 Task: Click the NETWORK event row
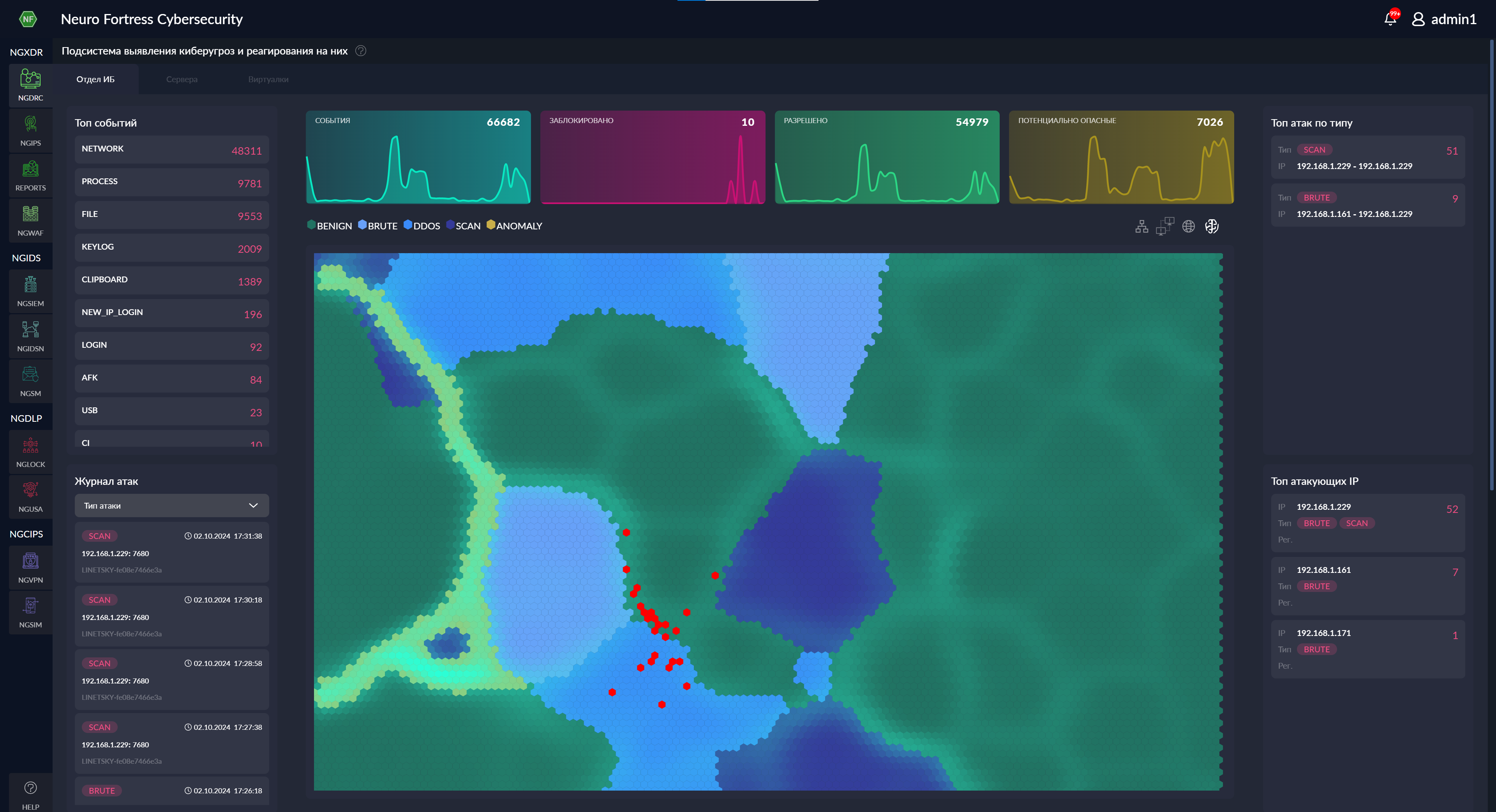click(171, 150)
